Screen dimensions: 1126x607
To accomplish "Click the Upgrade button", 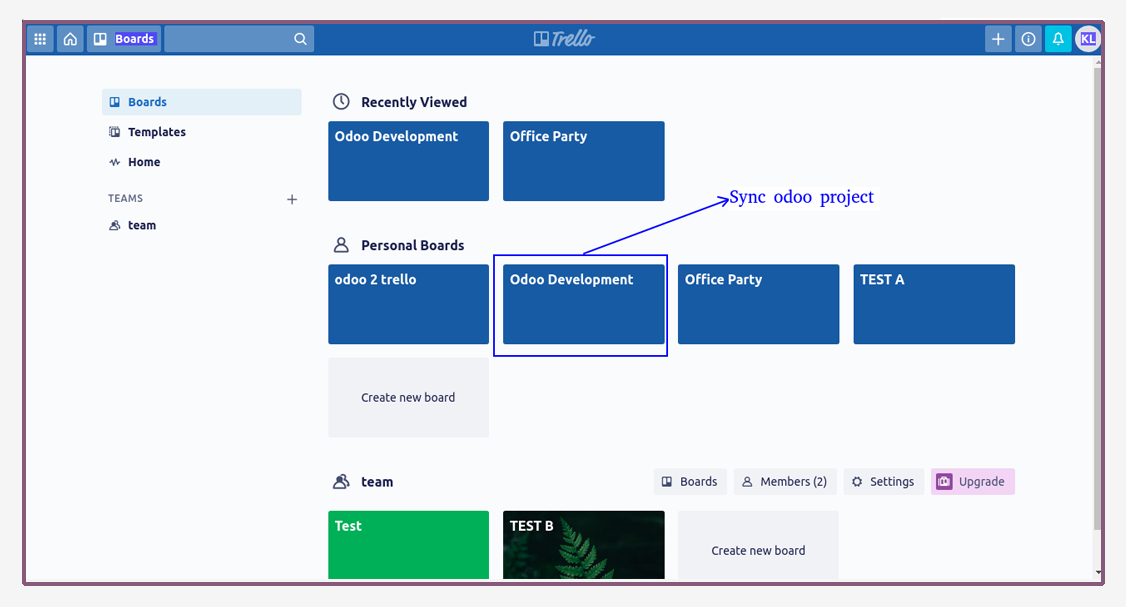I will coord(973,481).
